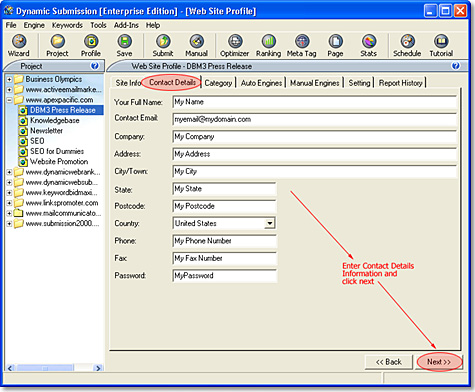
Task: Open the Ranking chart tool
Action: (268, 45)
